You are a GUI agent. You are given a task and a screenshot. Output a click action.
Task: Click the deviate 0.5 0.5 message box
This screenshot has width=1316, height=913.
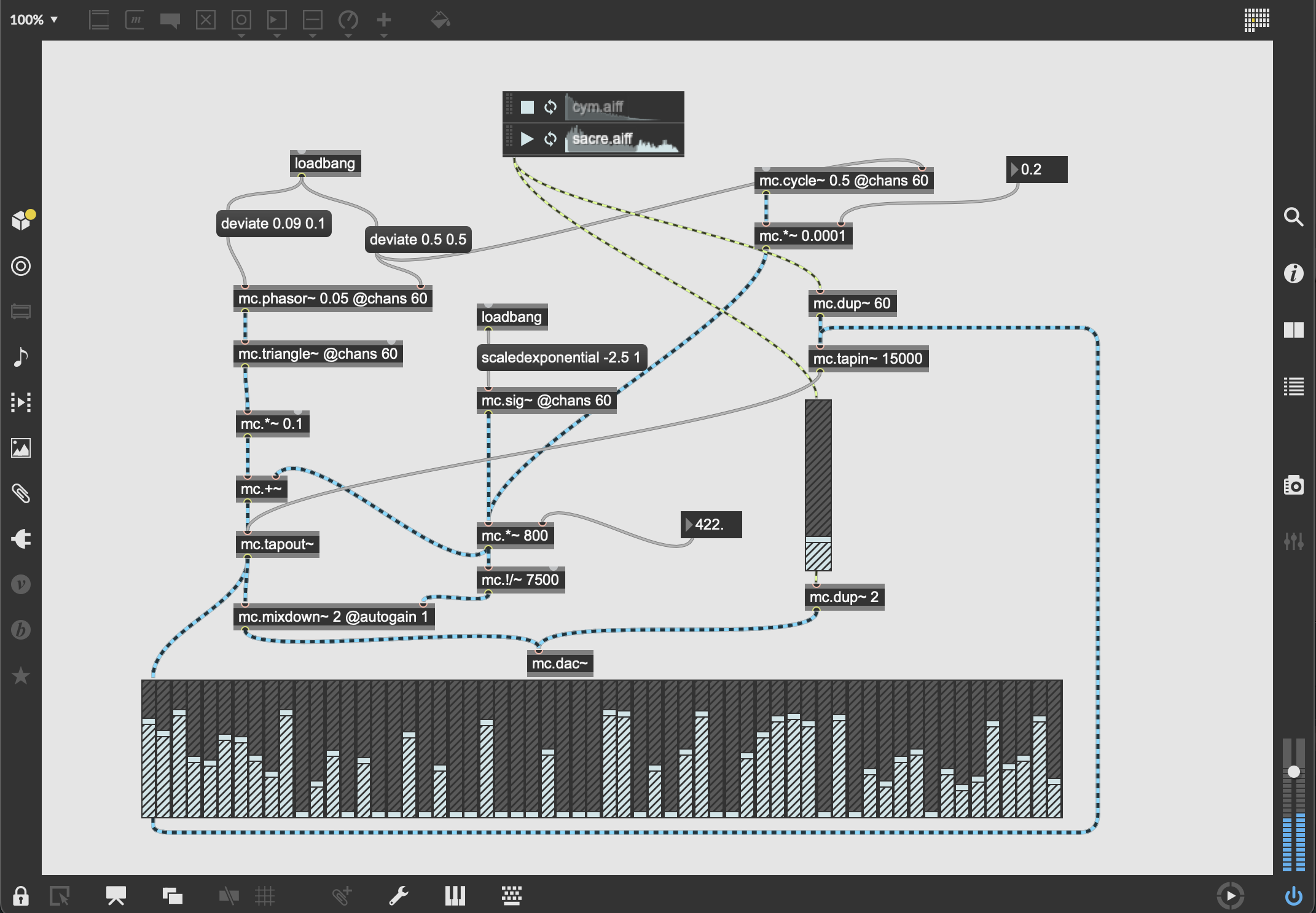pyautogui.click(x=418, y=240)
